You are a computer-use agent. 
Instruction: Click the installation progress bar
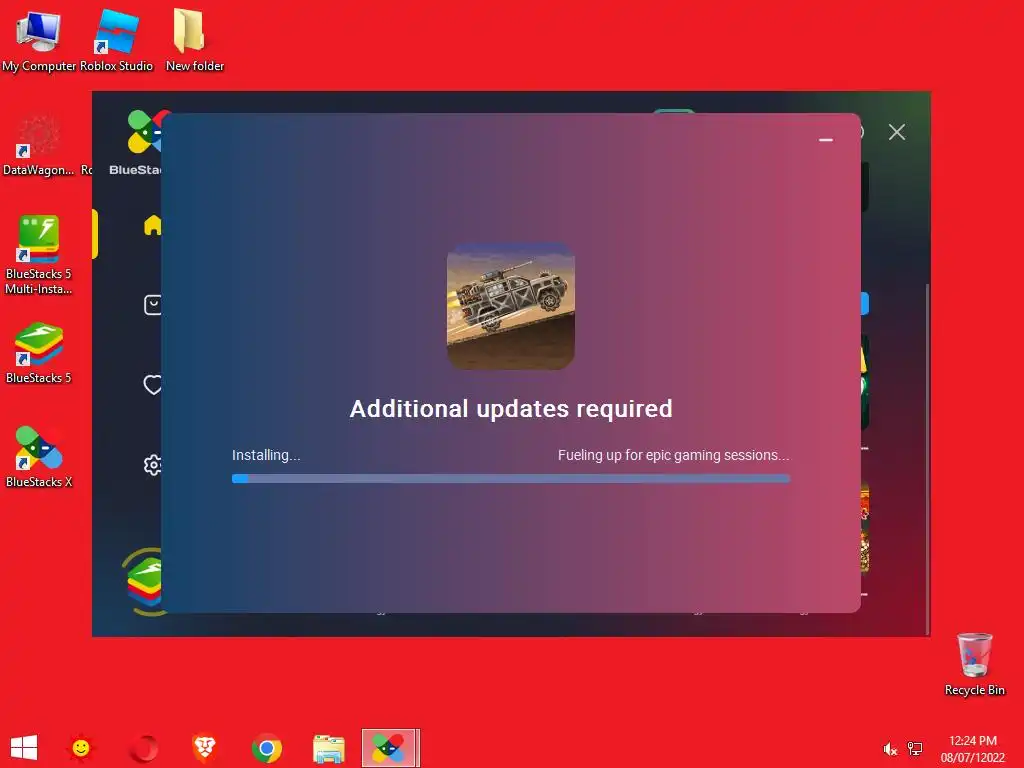511,479
